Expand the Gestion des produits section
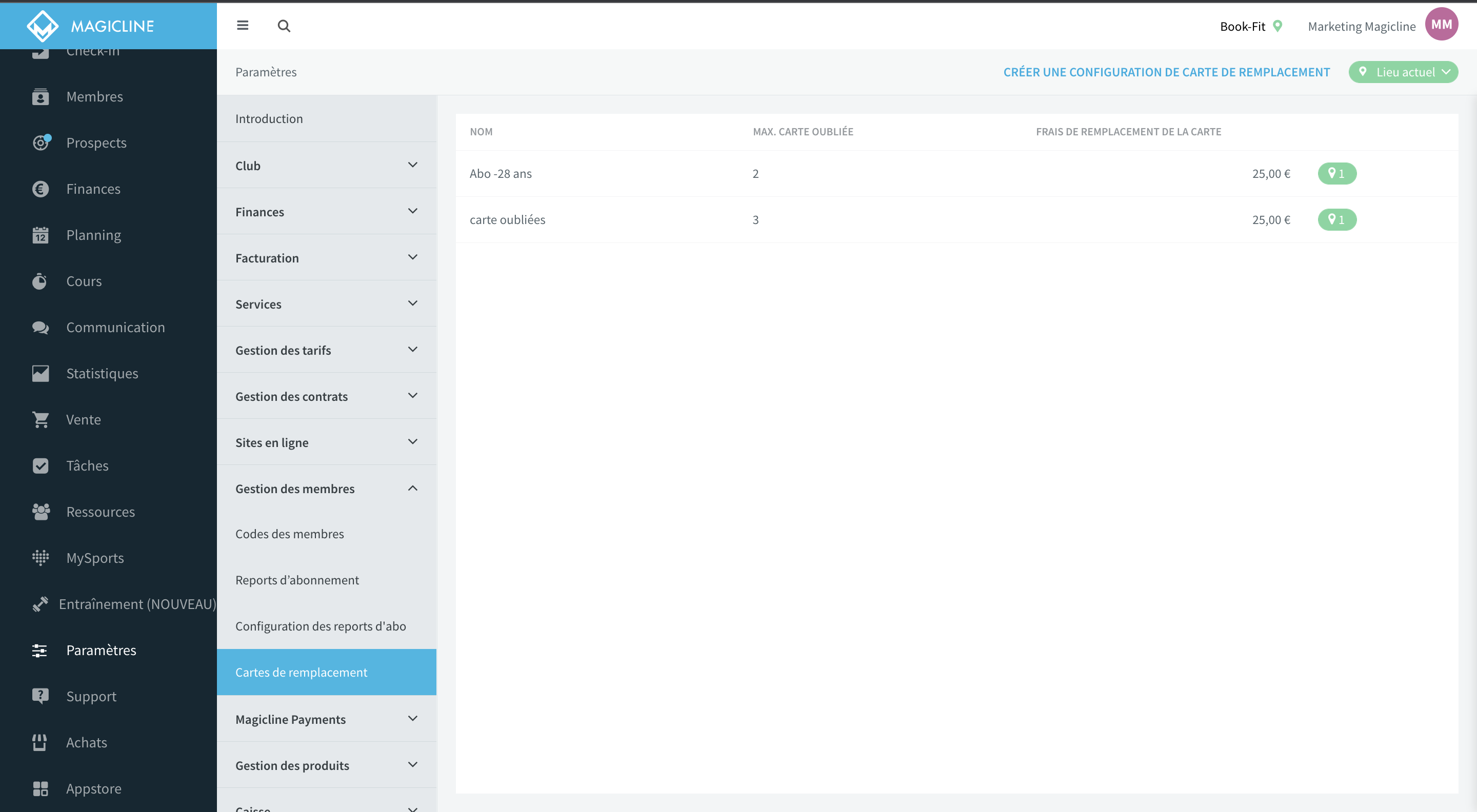 pyautogui.click(x=326, y=765)
